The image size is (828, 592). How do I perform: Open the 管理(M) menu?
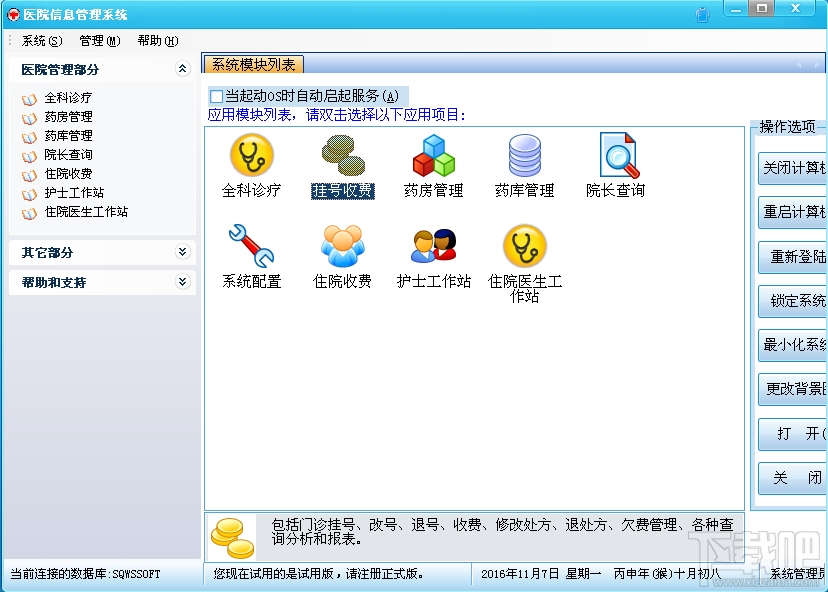point(100,41)
